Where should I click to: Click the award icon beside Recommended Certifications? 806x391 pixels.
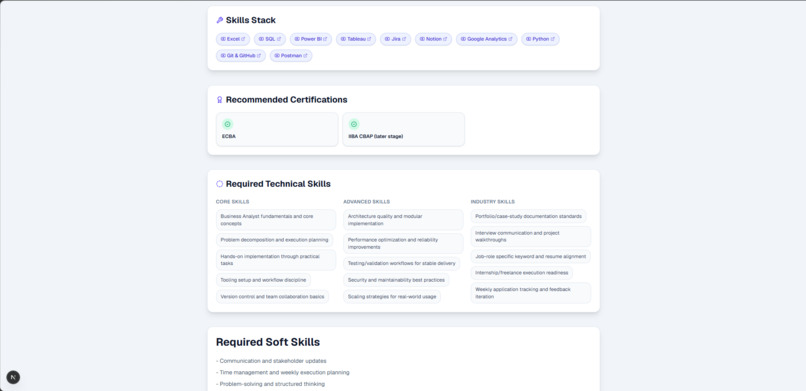[219, 100]
